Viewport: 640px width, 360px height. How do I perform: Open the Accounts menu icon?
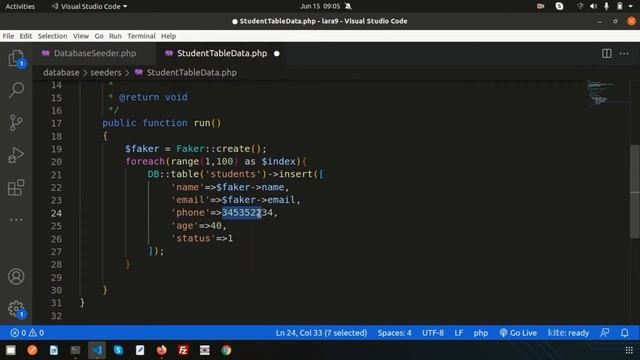point(16,276)
